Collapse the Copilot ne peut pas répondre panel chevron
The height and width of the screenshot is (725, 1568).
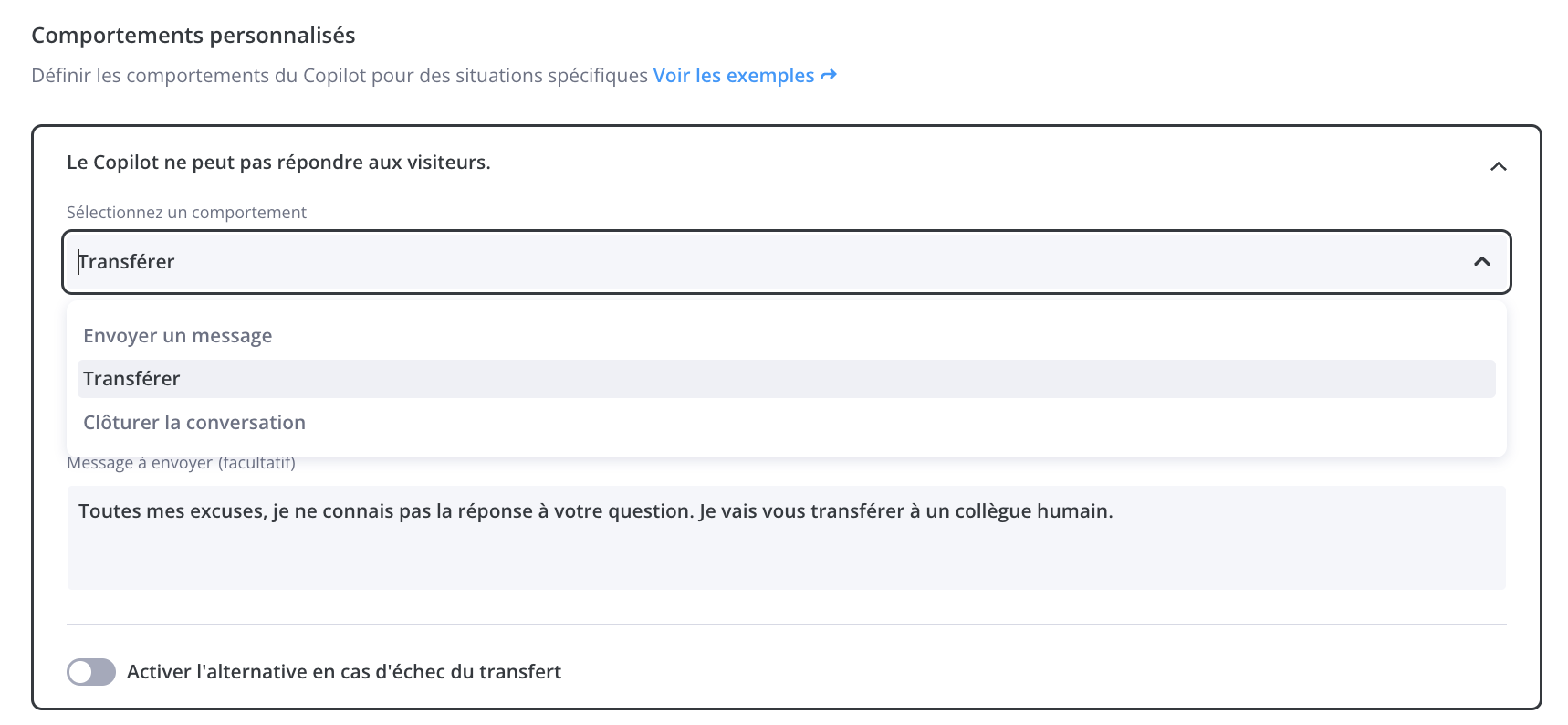(x=1498, y=166)
